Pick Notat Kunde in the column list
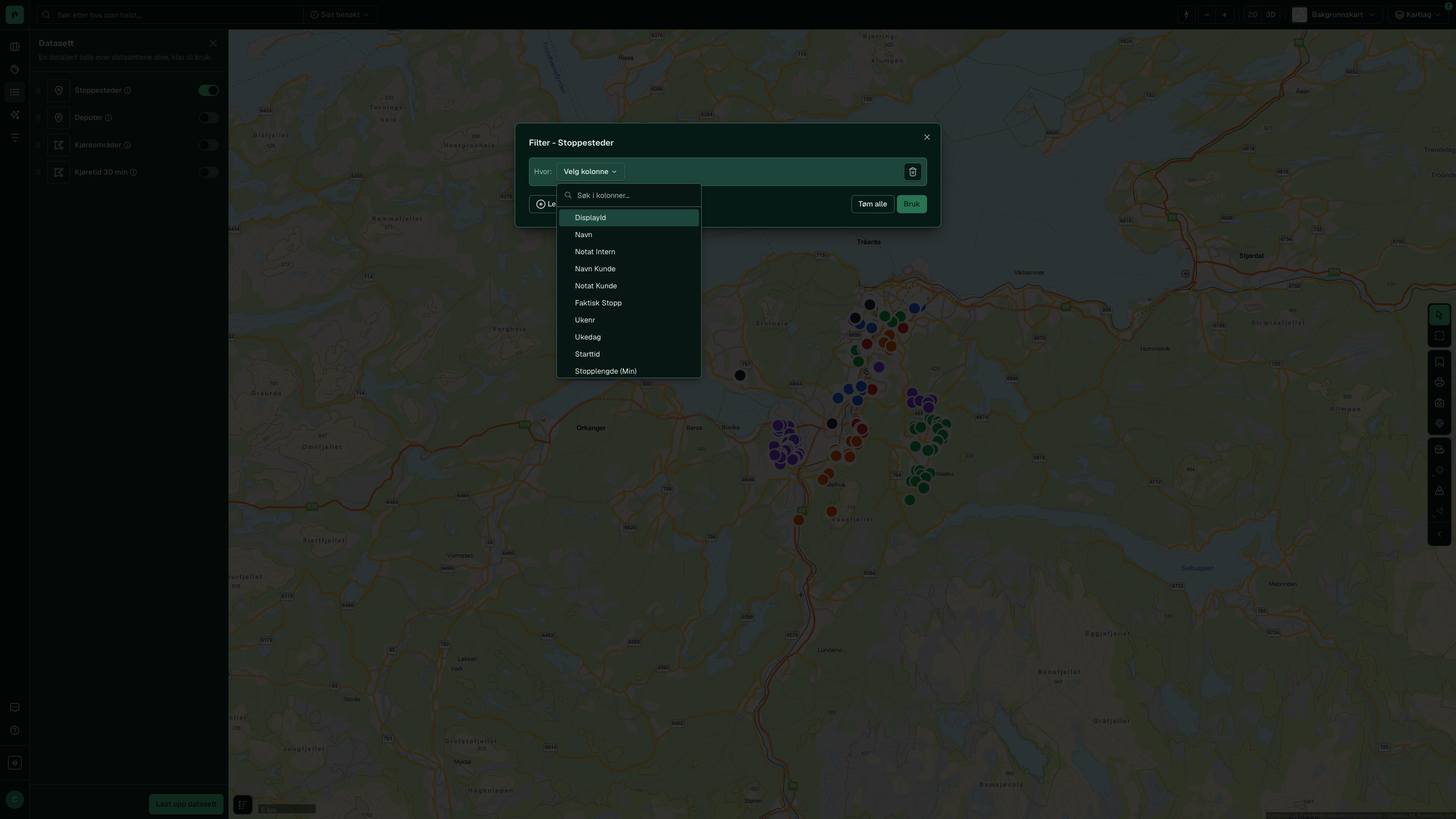Screen dimensions: 1456x819 (628, 286)
